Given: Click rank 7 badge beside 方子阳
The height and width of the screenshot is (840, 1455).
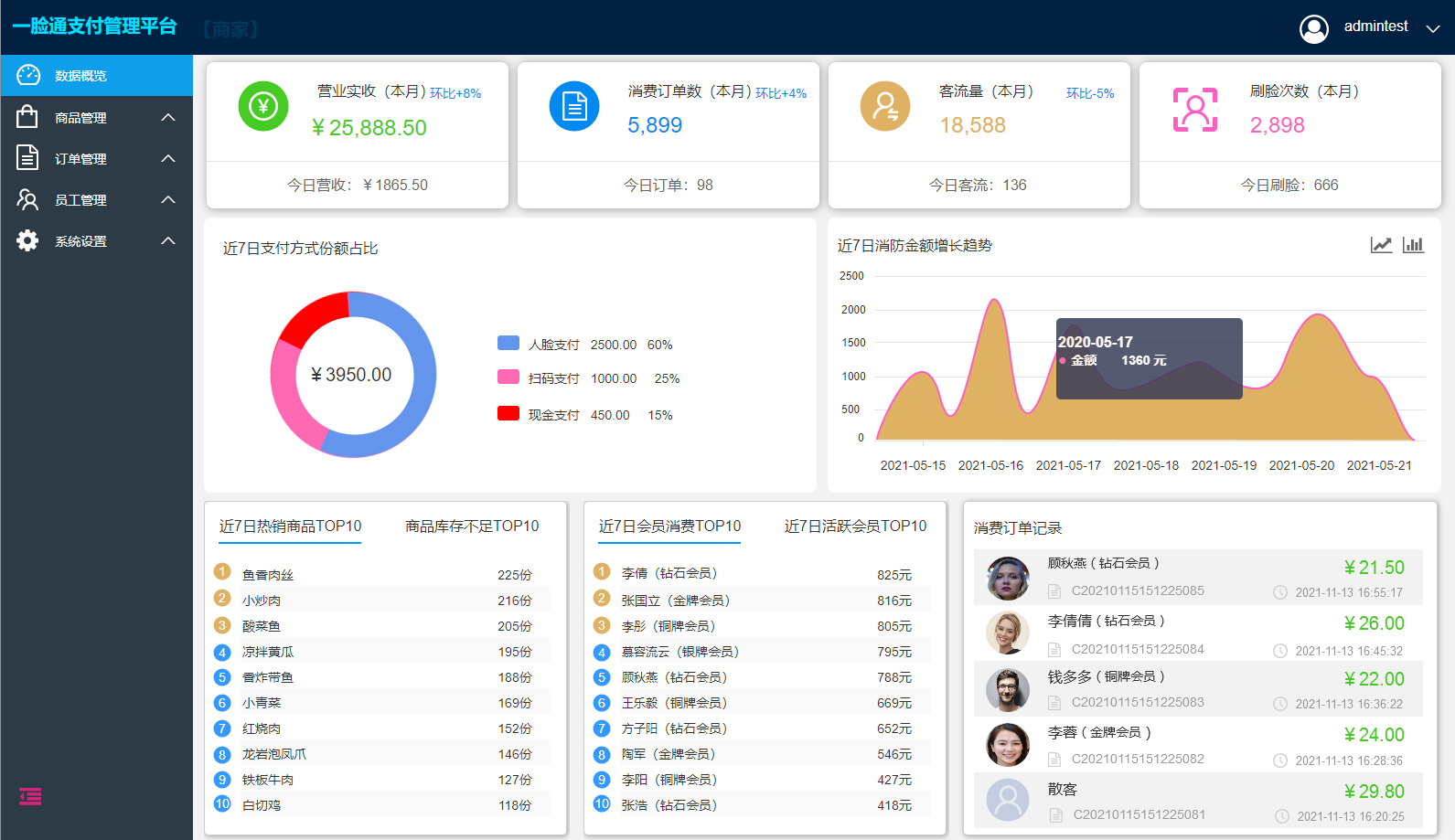Looking at the screenshot, I should [x=602, y=728].
